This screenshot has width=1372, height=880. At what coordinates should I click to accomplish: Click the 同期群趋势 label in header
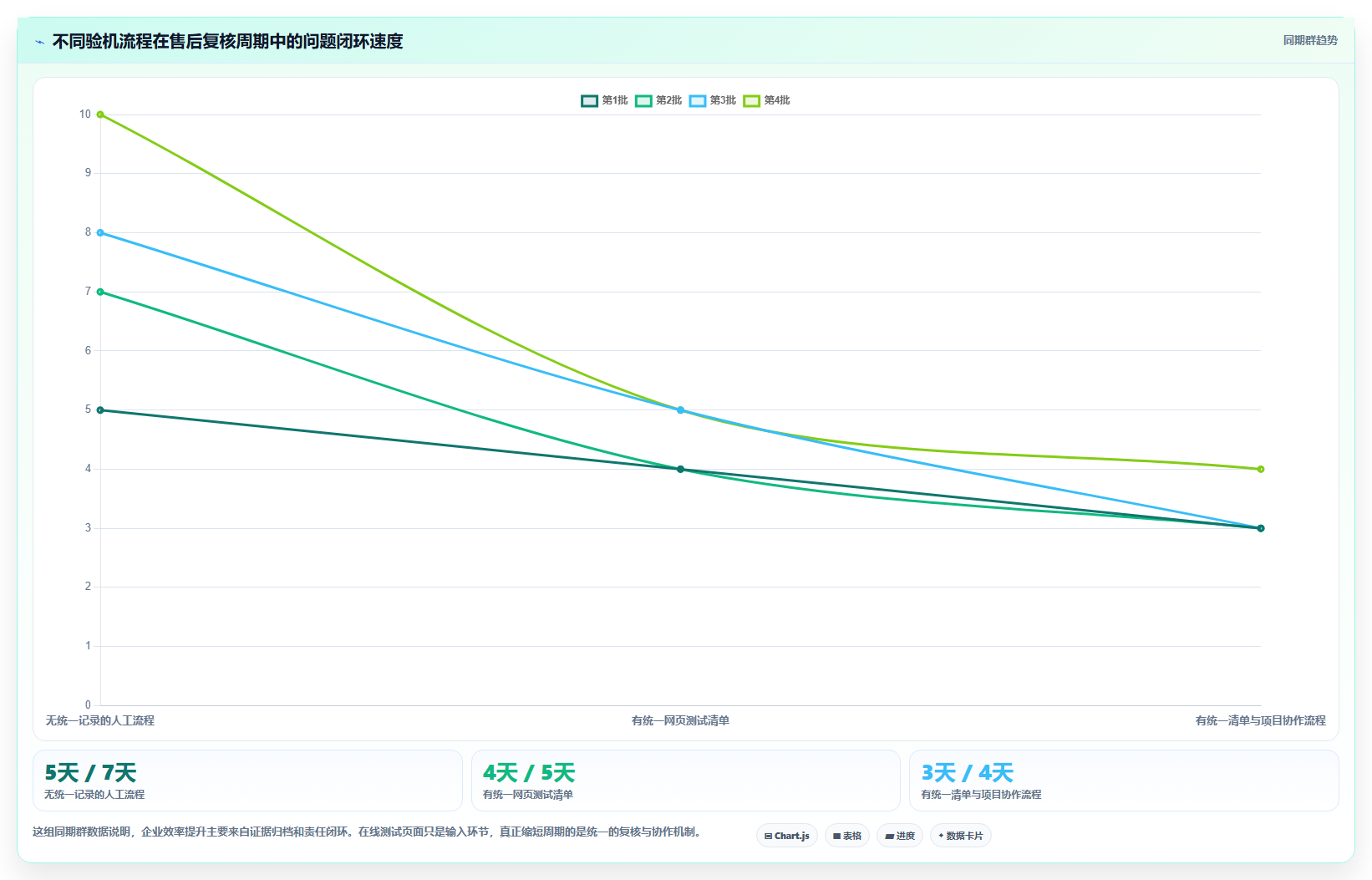1310,40
